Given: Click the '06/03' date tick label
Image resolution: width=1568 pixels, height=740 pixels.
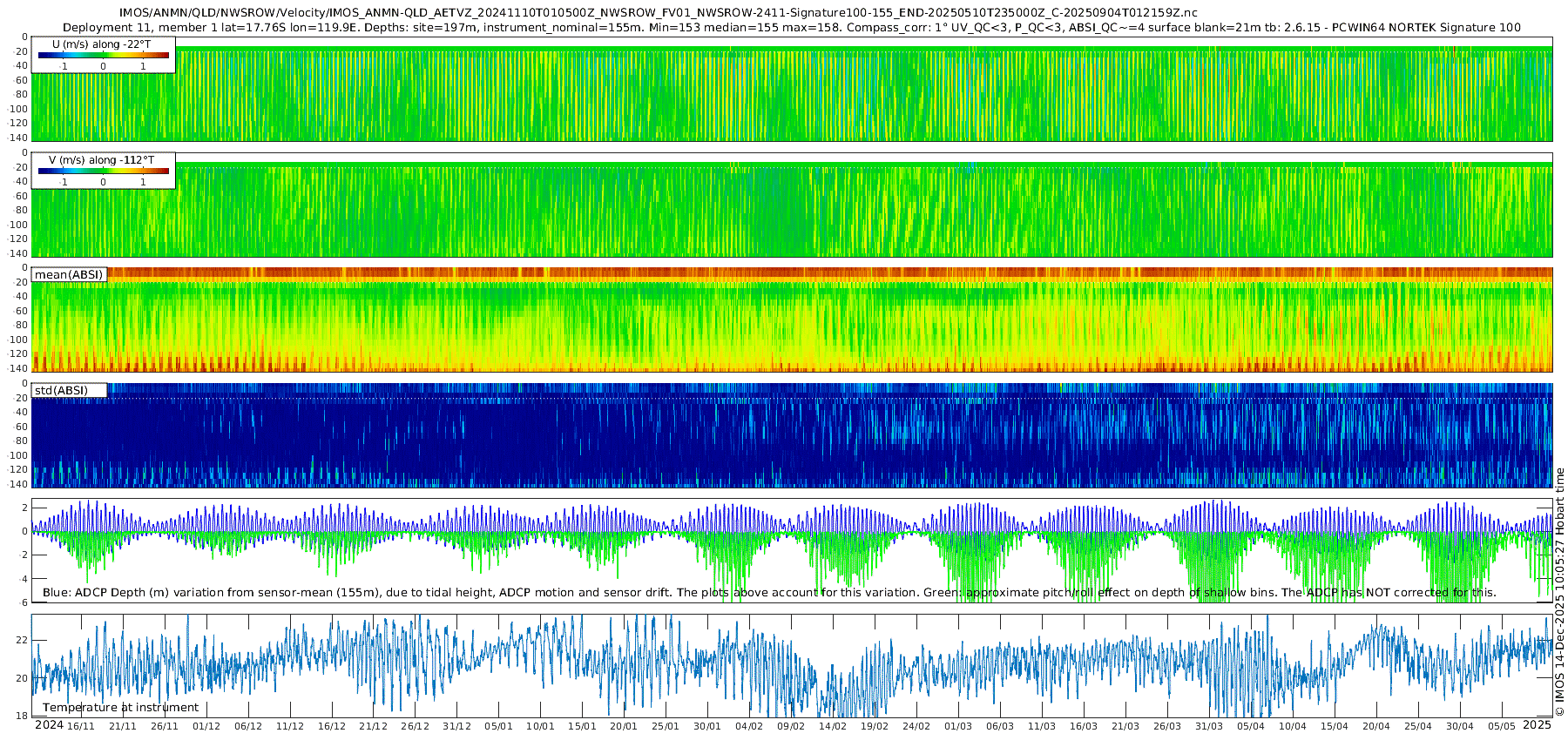Looking at the screenshot, I should (x=1000, y=726).
